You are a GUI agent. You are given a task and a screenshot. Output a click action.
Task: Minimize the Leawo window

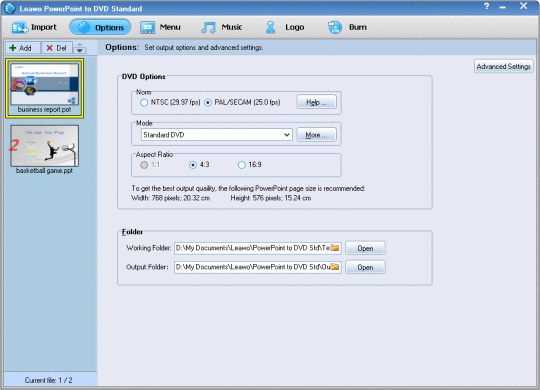pyautogui.click(x=503, y=7)
